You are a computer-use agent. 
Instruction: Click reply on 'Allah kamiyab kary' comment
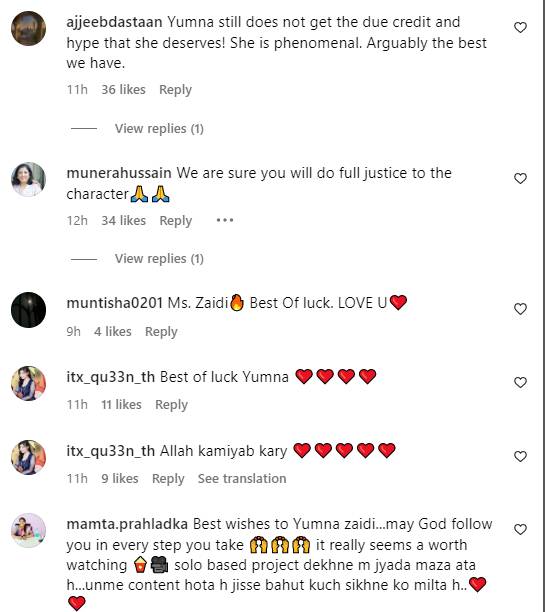pyautogui.click(x=168, y=479)
